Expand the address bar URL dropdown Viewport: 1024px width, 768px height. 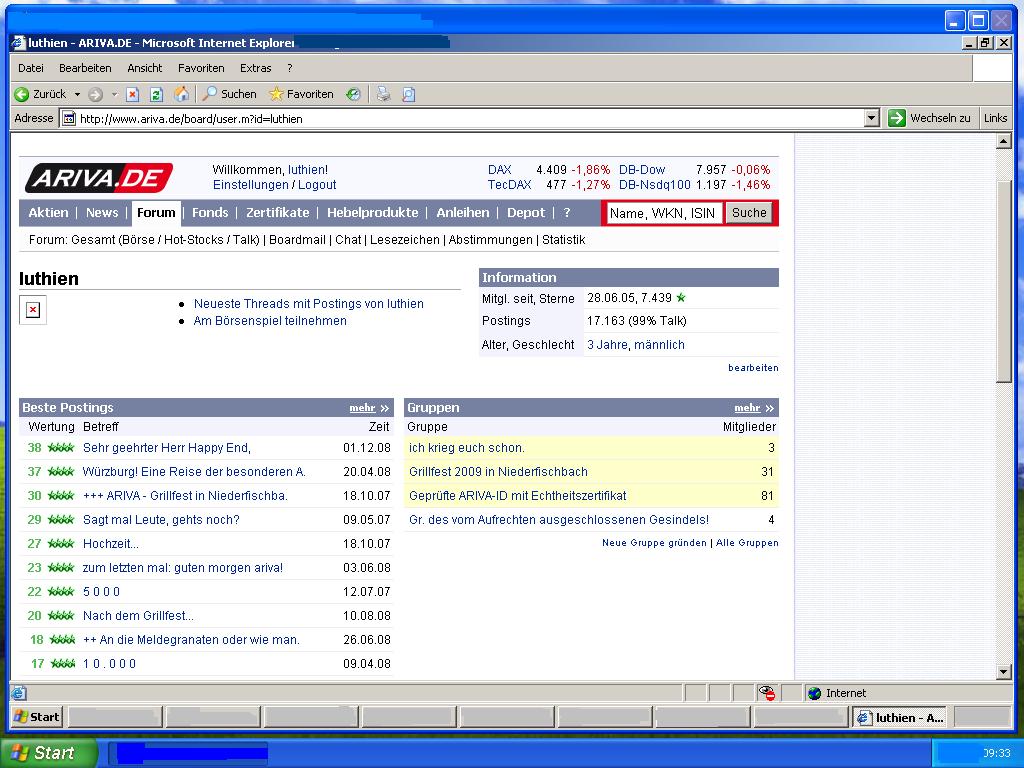click(871, 118)
